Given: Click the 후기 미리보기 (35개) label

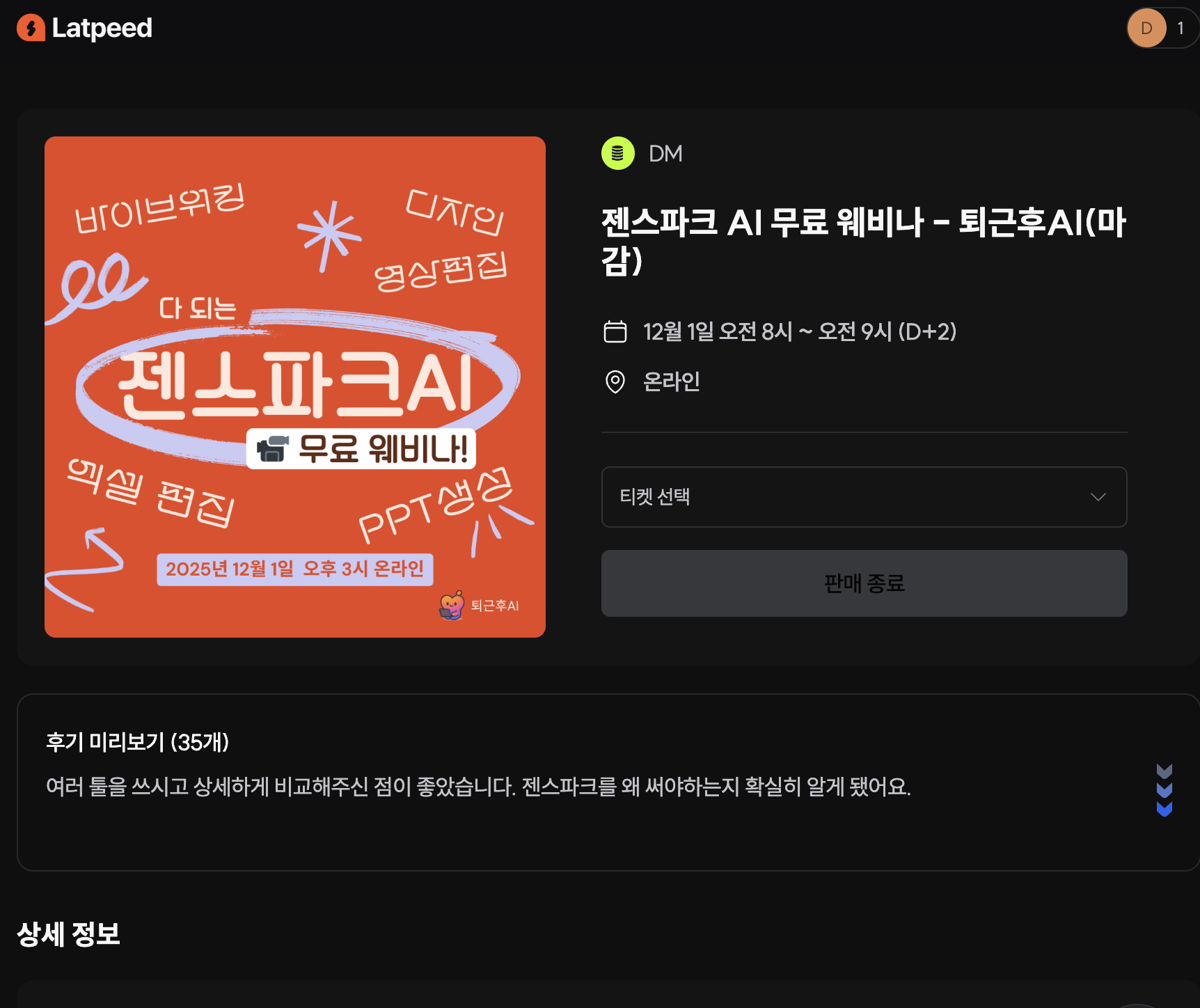Looking at the screenshot, I should (x=136, y=743).
